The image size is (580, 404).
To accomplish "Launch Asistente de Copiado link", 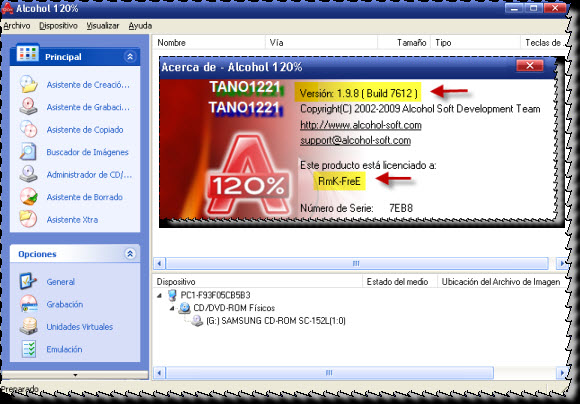I will (85, 130).
